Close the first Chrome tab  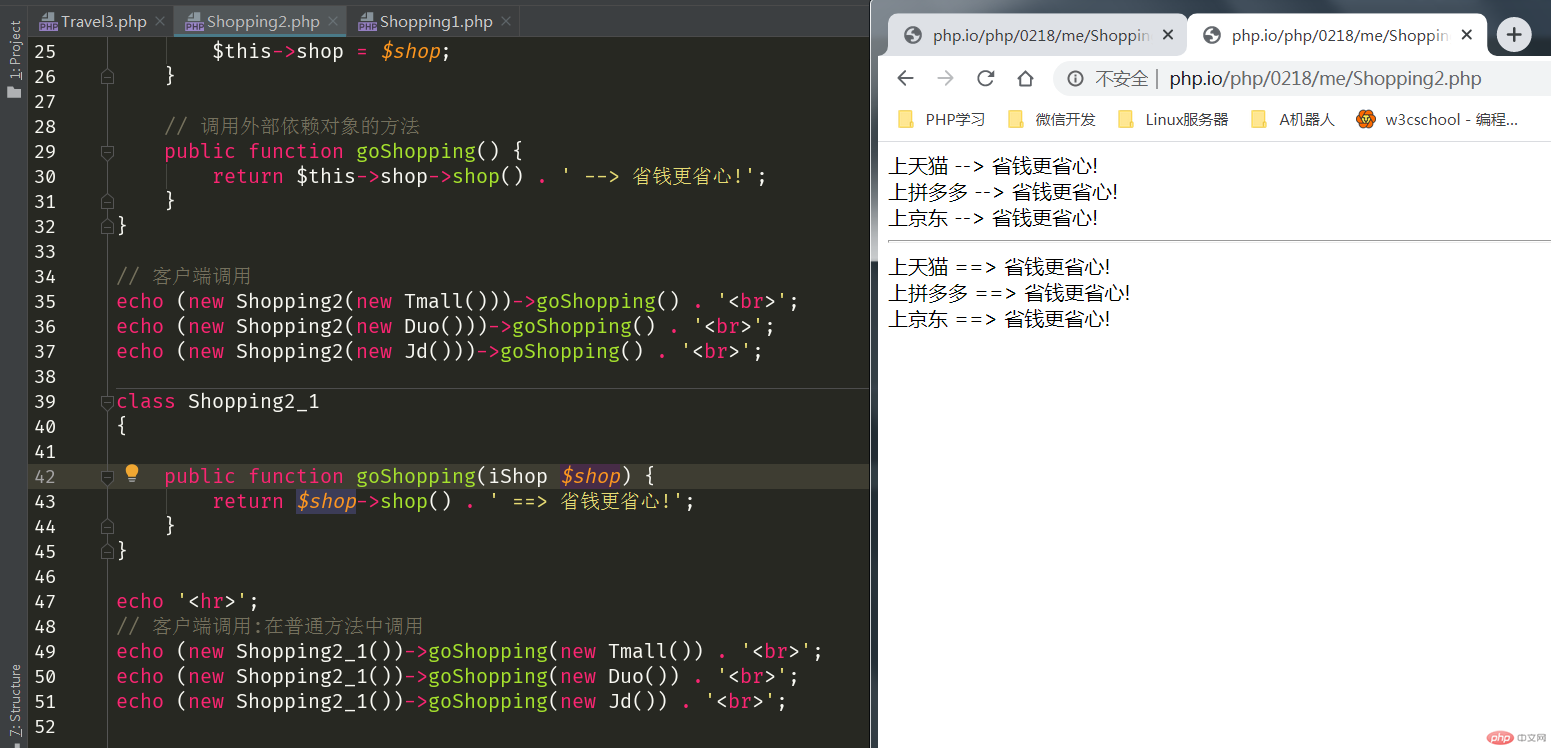pyautogui.click(x=1168, y=35)
